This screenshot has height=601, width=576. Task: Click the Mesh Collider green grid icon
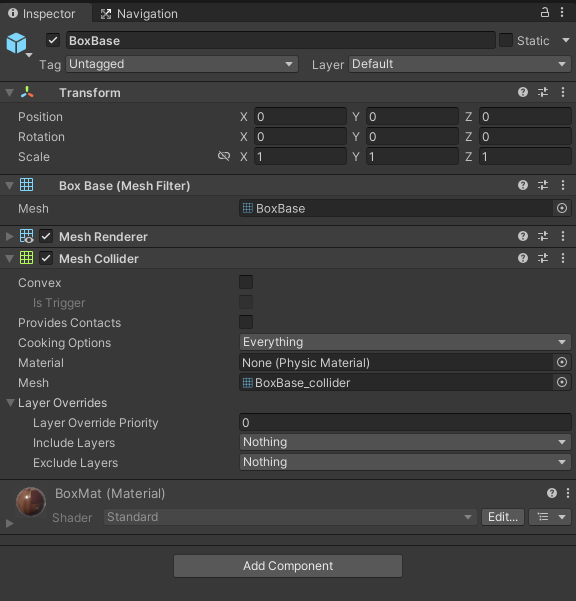tap(26, 258)
